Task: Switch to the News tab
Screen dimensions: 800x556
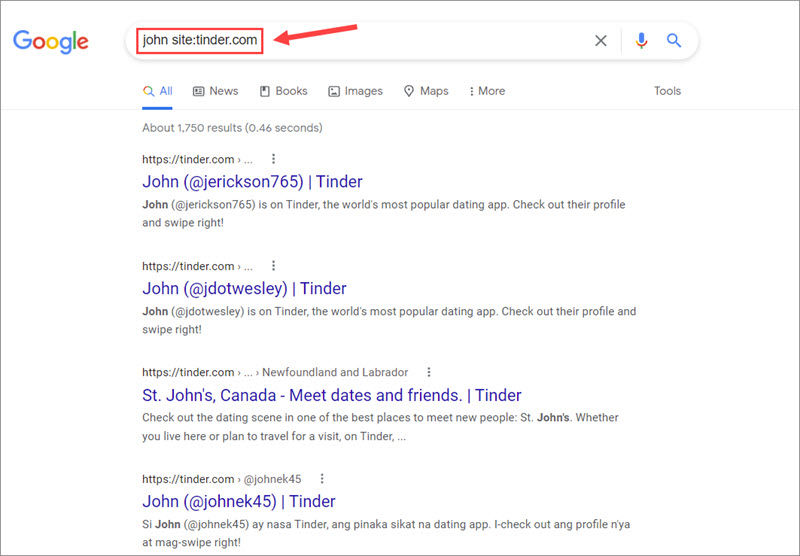Action: pyautogui.click(x=215, y=91)
